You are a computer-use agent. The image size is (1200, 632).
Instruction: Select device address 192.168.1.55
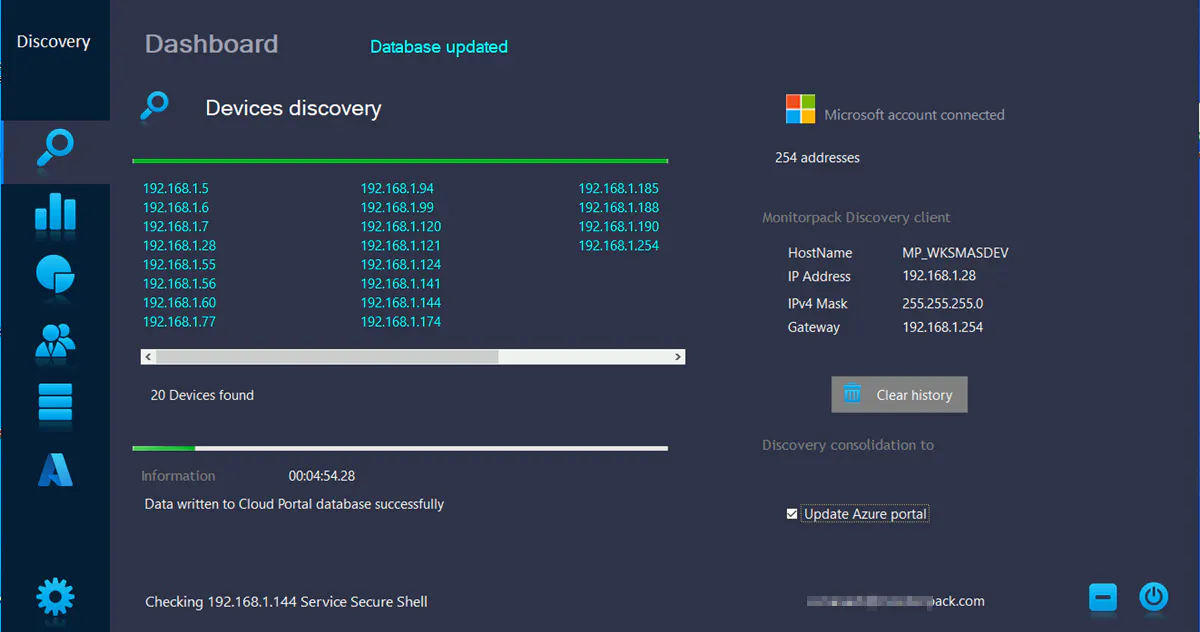(x=180, y=264)
